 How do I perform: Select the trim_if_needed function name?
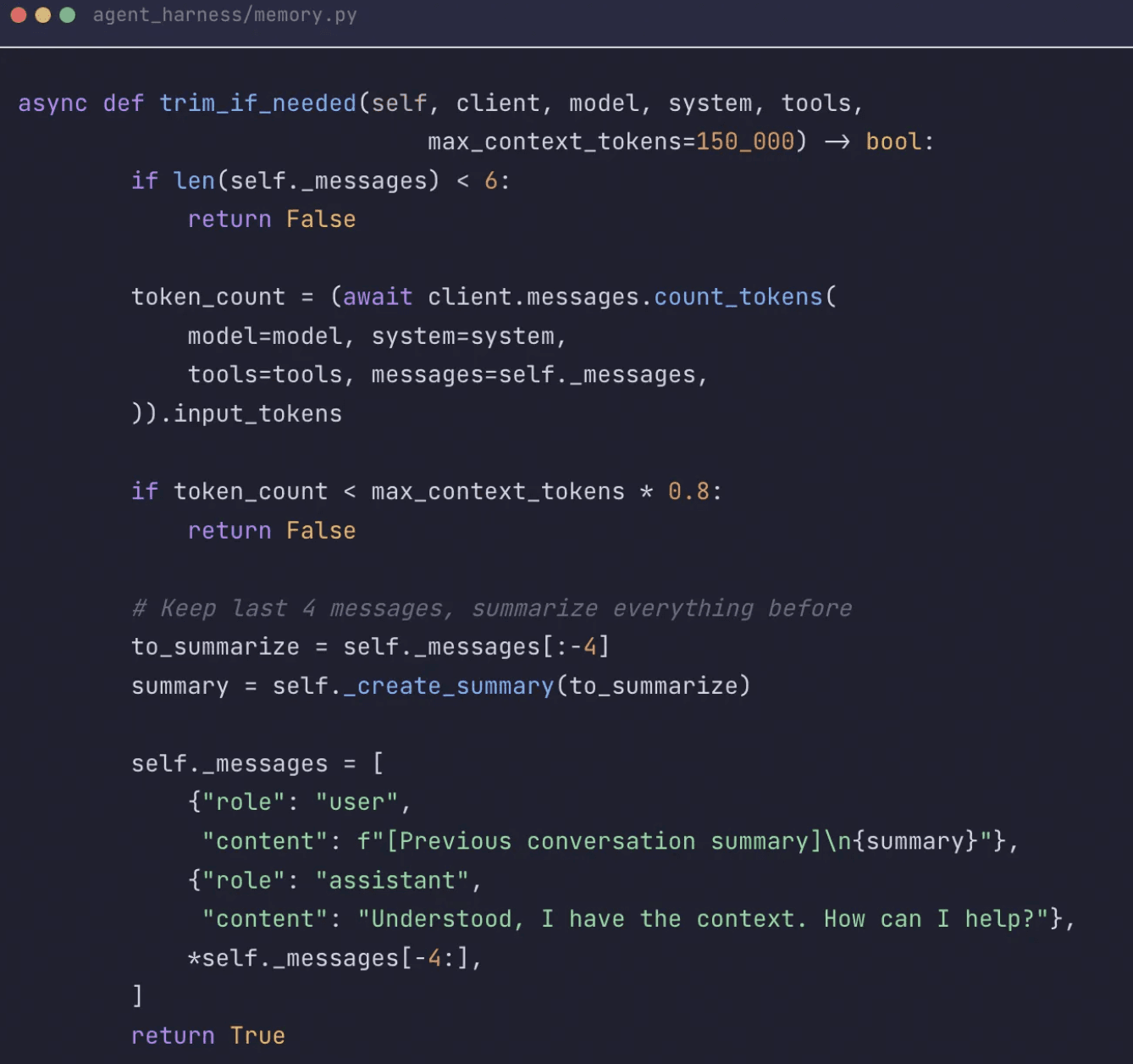click(257, 103)
